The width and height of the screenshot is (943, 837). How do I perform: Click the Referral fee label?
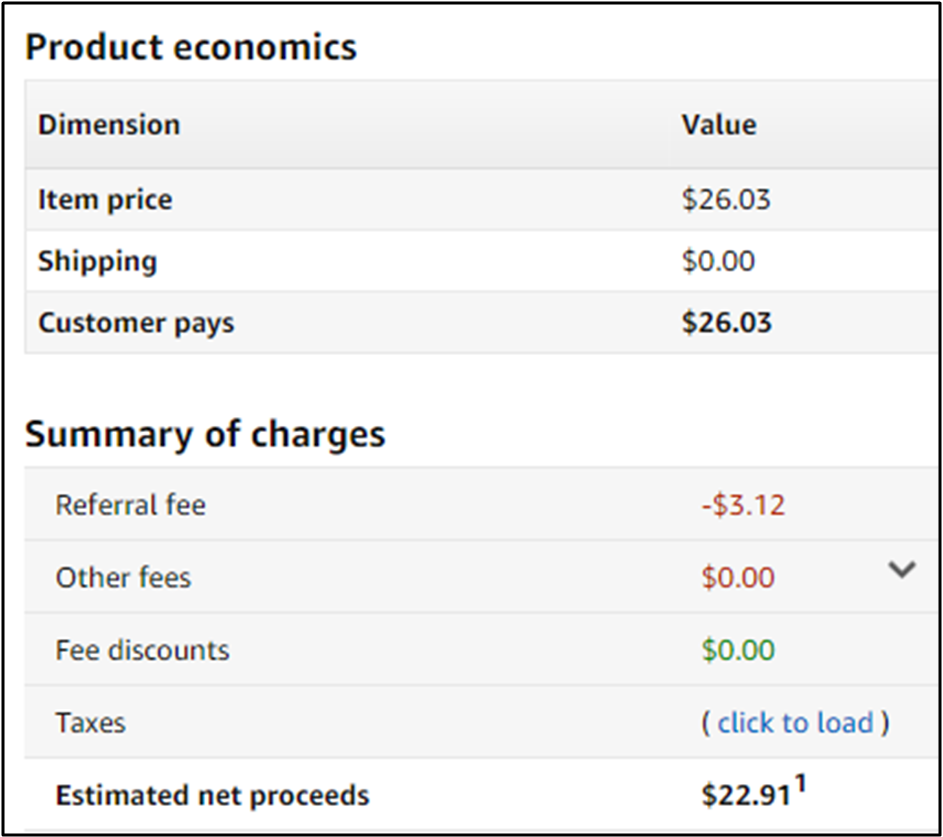(130, 505)
